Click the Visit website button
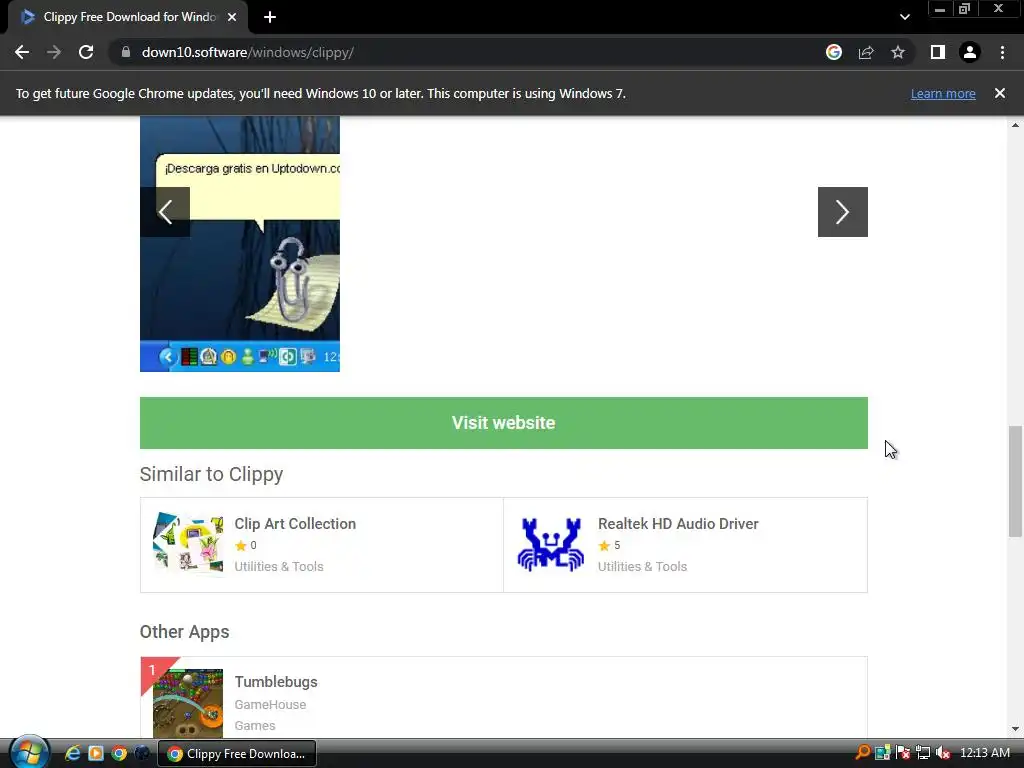 click(504, 423)
